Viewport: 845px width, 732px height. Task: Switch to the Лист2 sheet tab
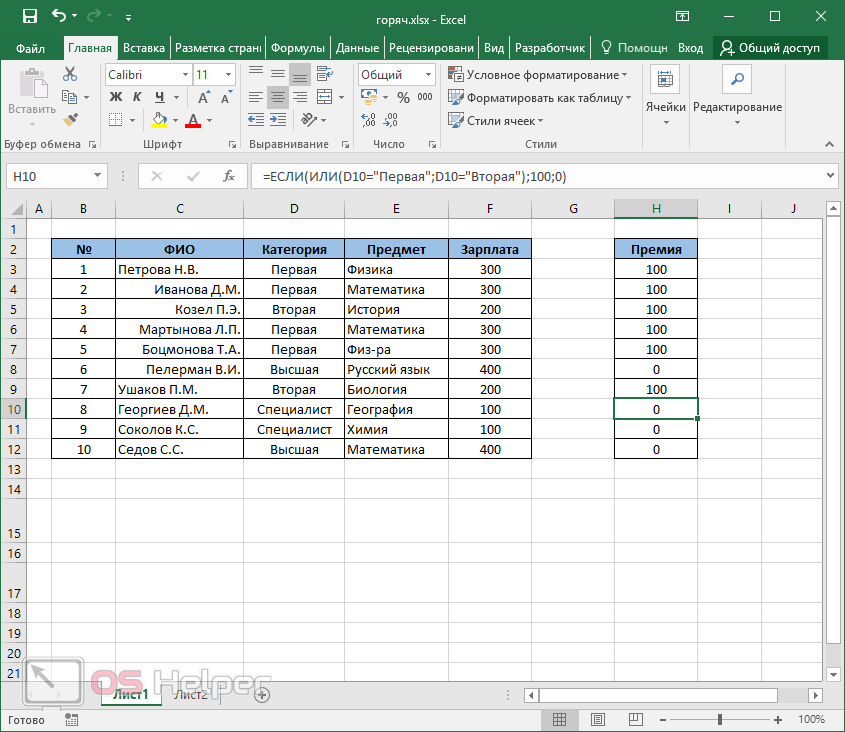[x=190, y=694]
